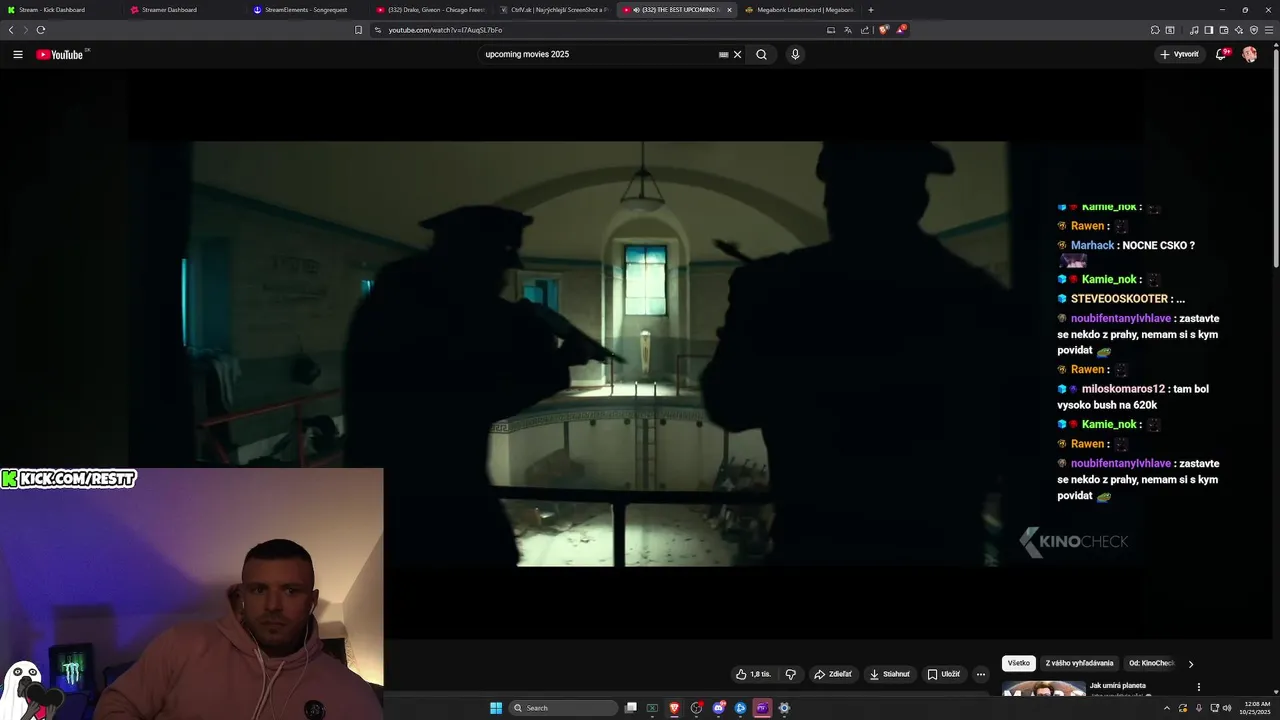This screenshot has width=1280, height=720.
Task: Open Jak umírá planeta thumbnail
Action: [1044, 688]
